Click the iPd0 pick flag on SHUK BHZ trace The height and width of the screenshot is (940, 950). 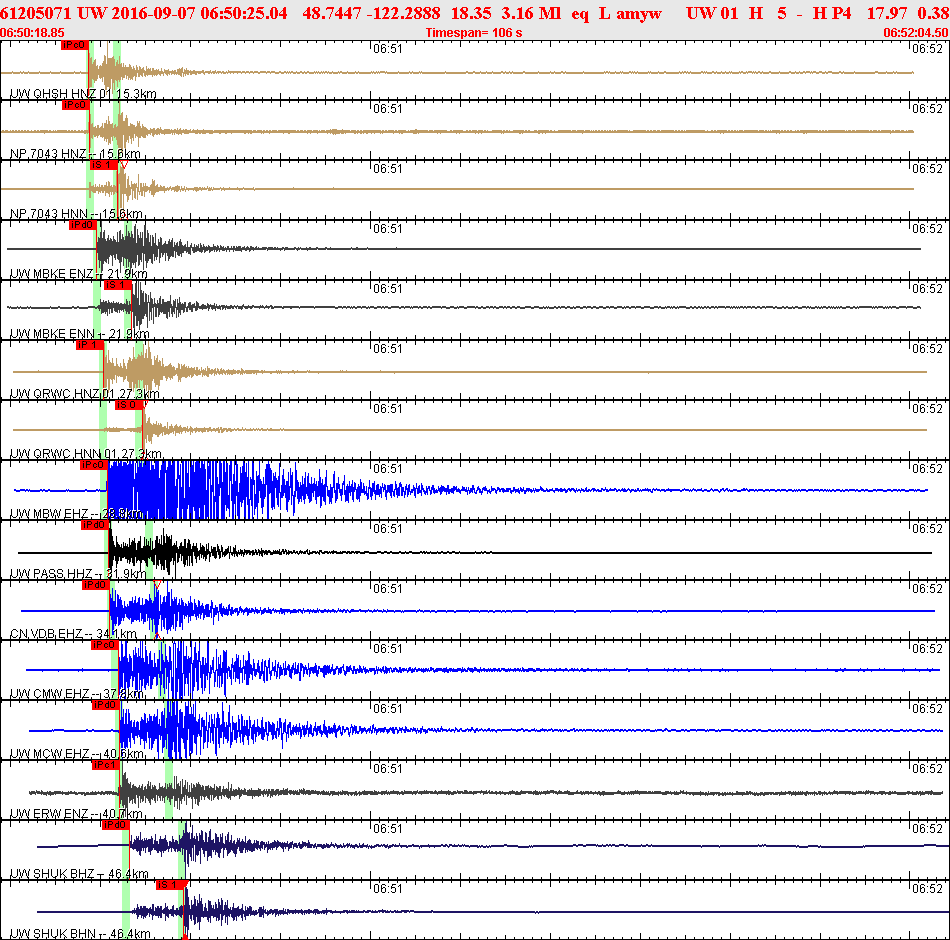click(x=115, y=825)
